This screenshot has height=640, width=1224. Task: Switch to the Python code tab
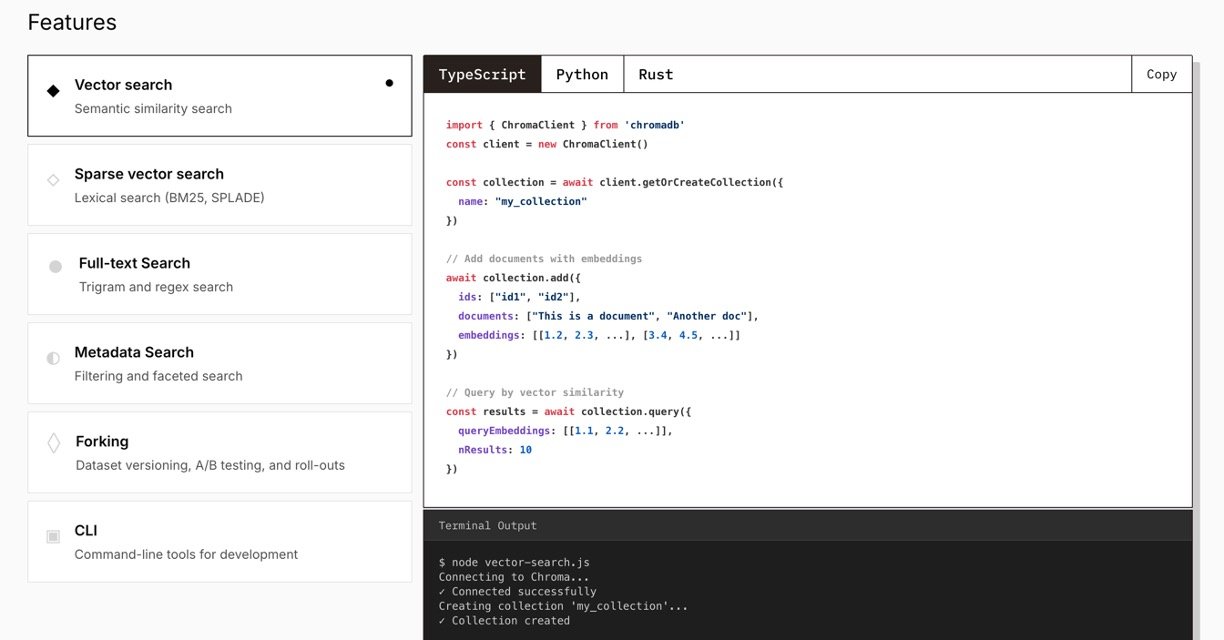(x=582, y=74)
